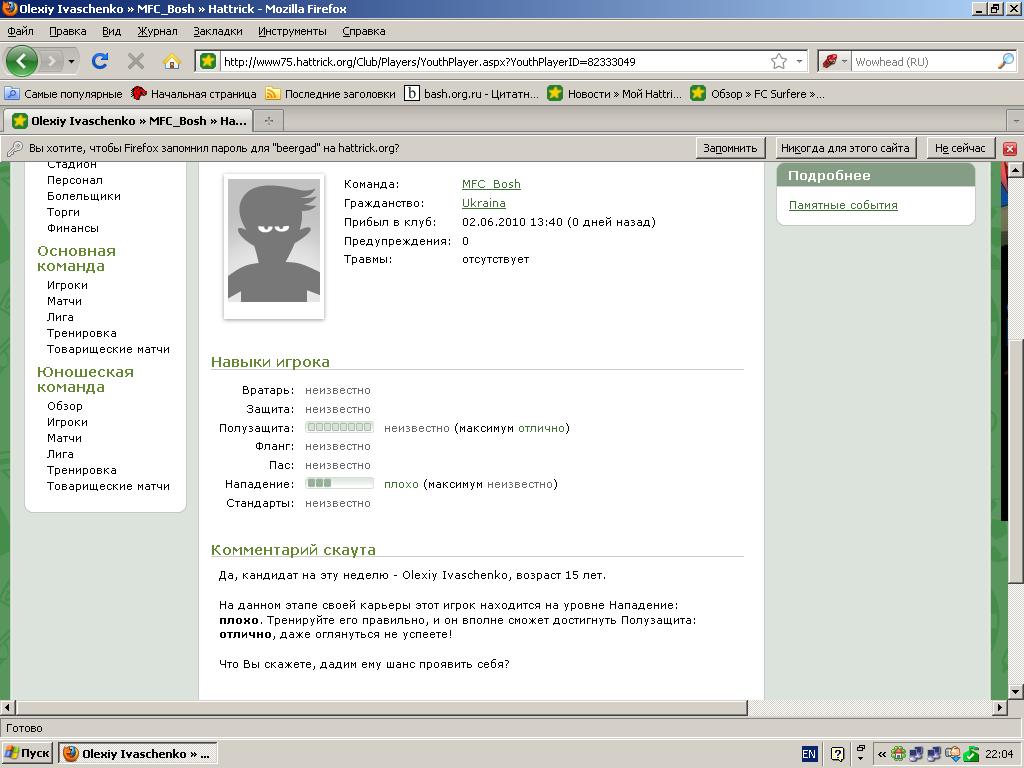This screenshot has width=1024, height=768.
Task: Click the URL address field
Action: pos(494,61)
